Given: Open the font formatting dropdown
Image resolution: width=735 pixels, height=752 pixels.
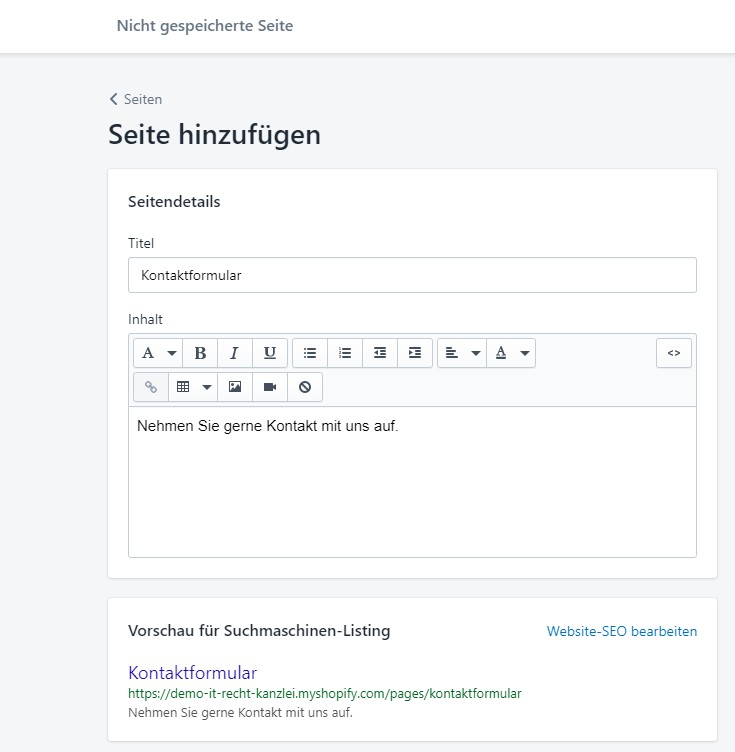Looking at the screenshot, I should click(158, 353).
